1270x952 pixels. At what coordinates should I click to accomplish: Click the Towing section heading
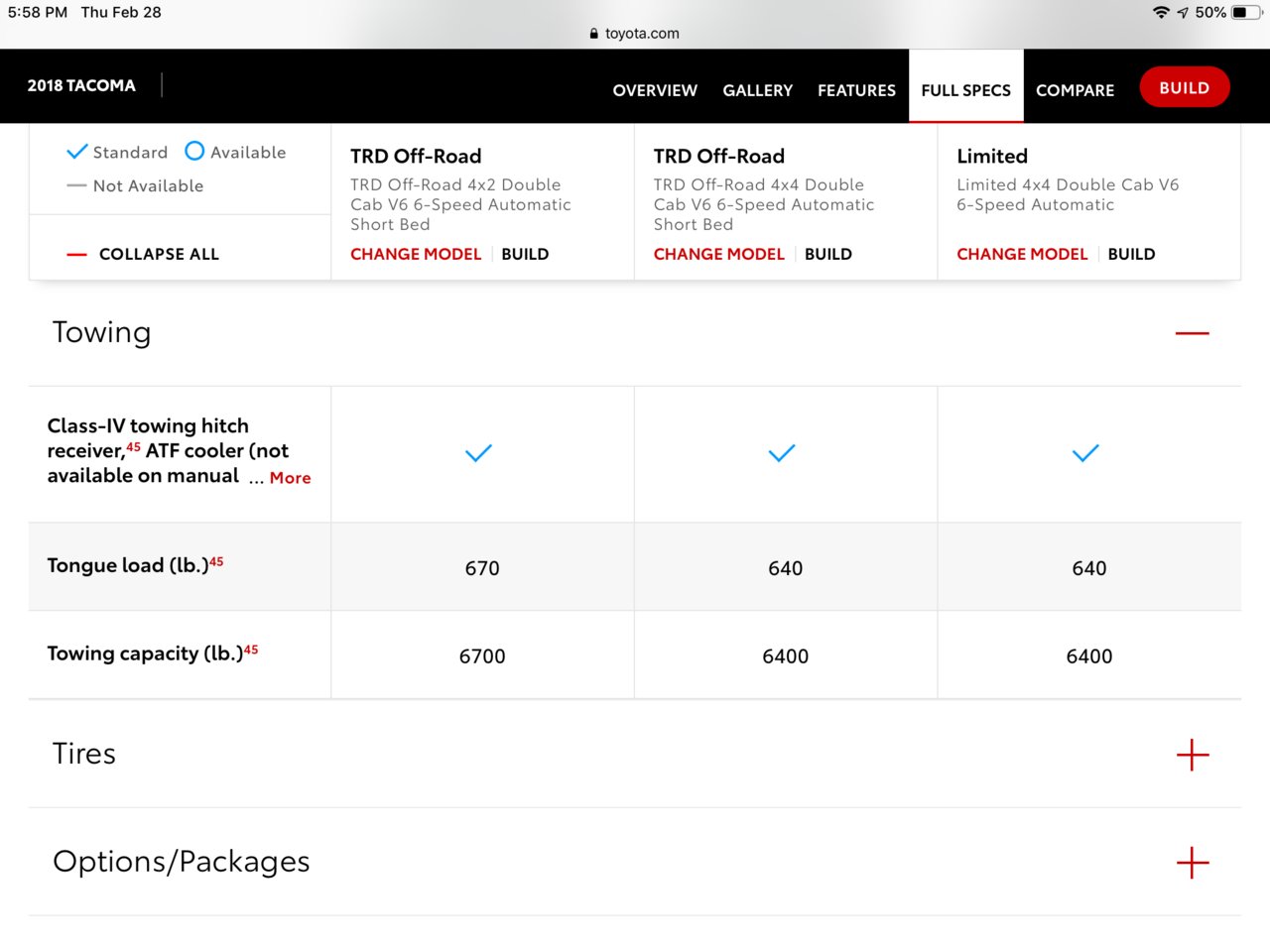click(x=101, y=332)
